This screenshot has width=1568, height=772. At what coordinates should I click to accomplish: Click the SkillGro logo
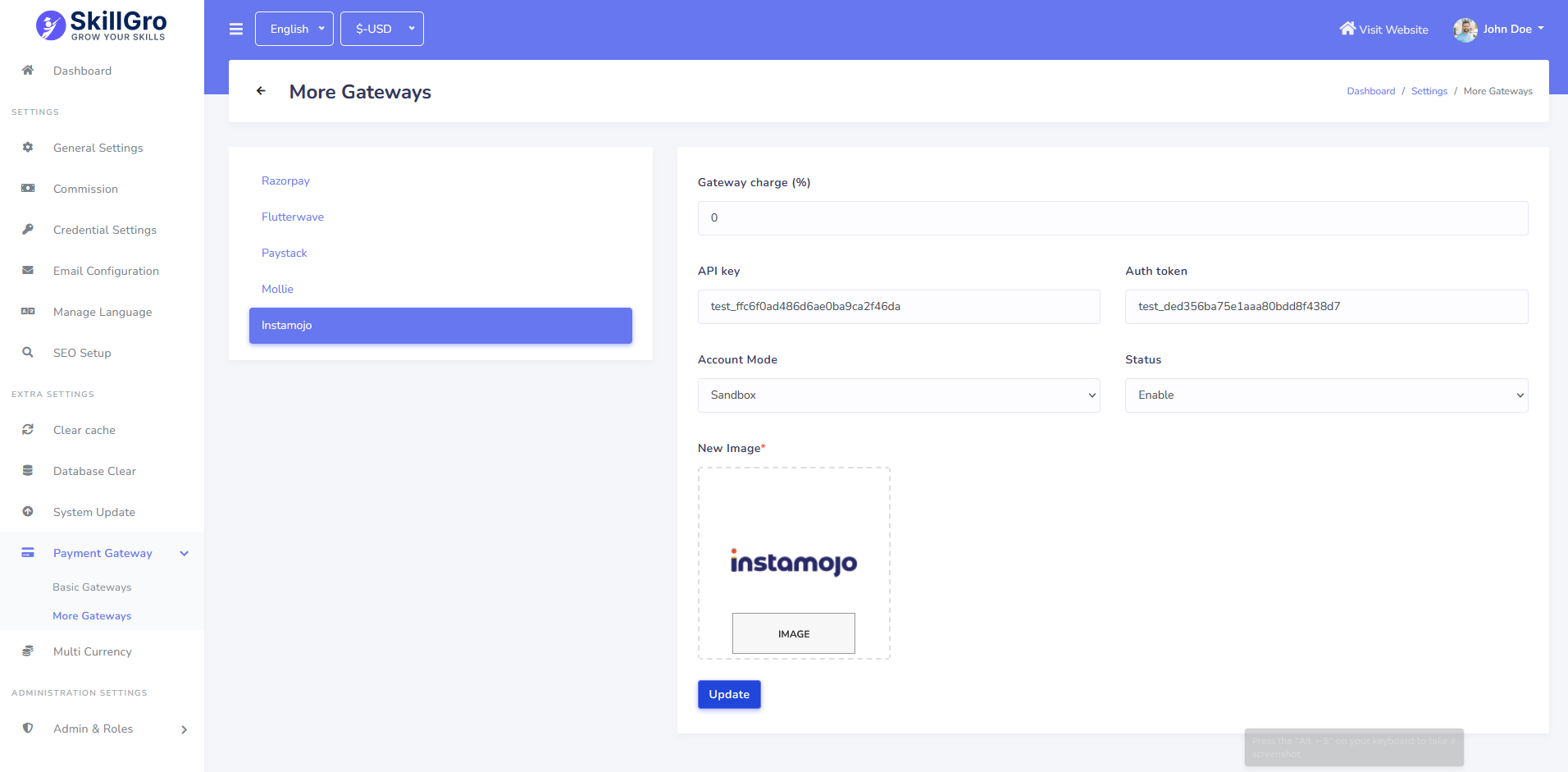[x=102, y=25]
